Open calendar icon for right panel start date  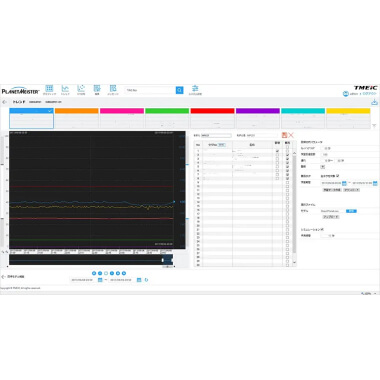(x=344, y=183)
